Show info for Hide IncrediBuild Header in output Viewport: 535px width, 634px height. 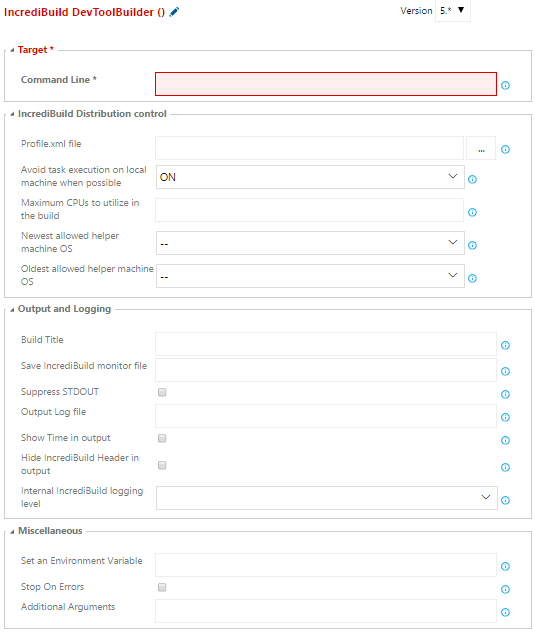pos(505,467)
